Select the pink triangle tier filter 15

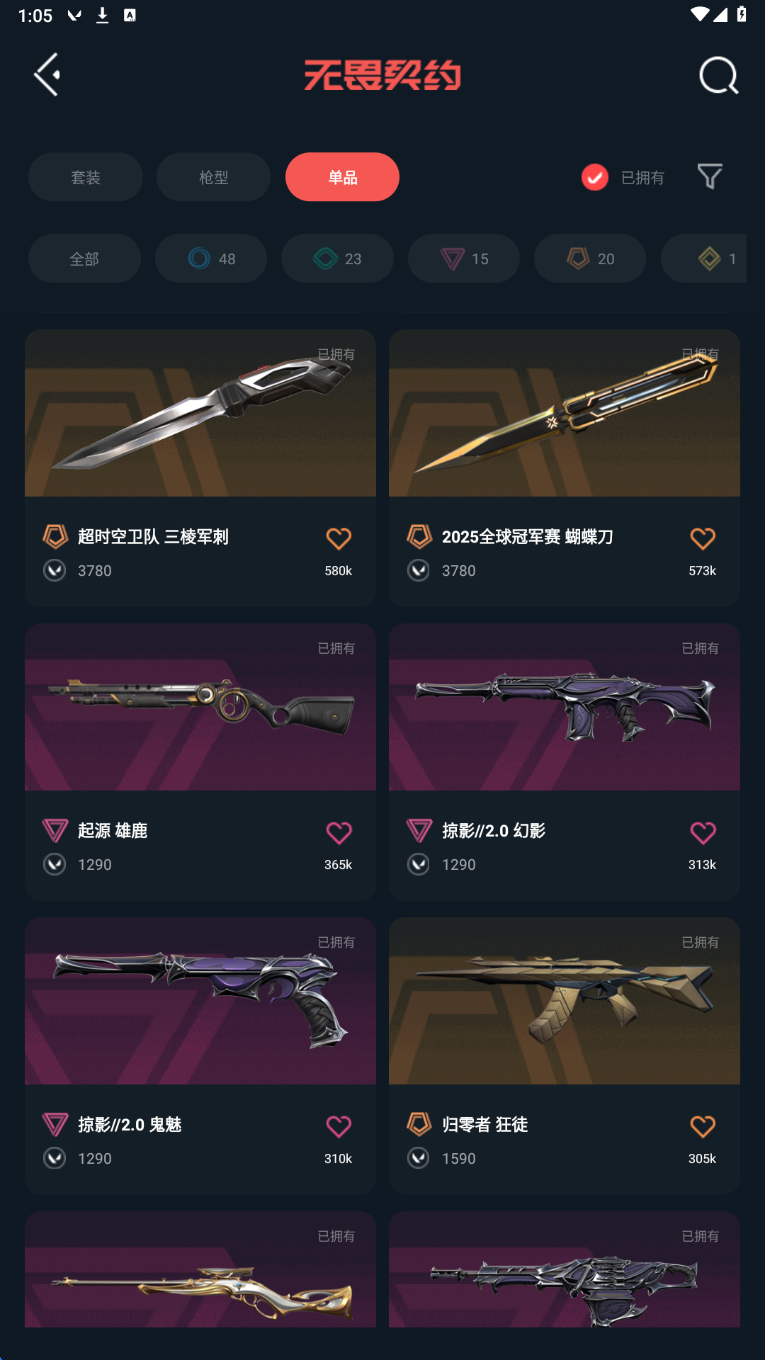[464, 259]
